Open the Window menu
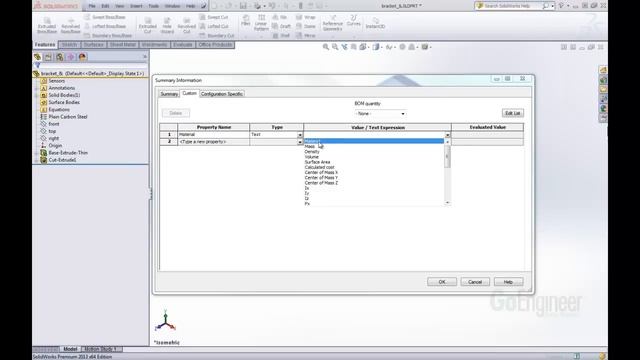Viewport: 640px width, 360px height. pos(172,6)
